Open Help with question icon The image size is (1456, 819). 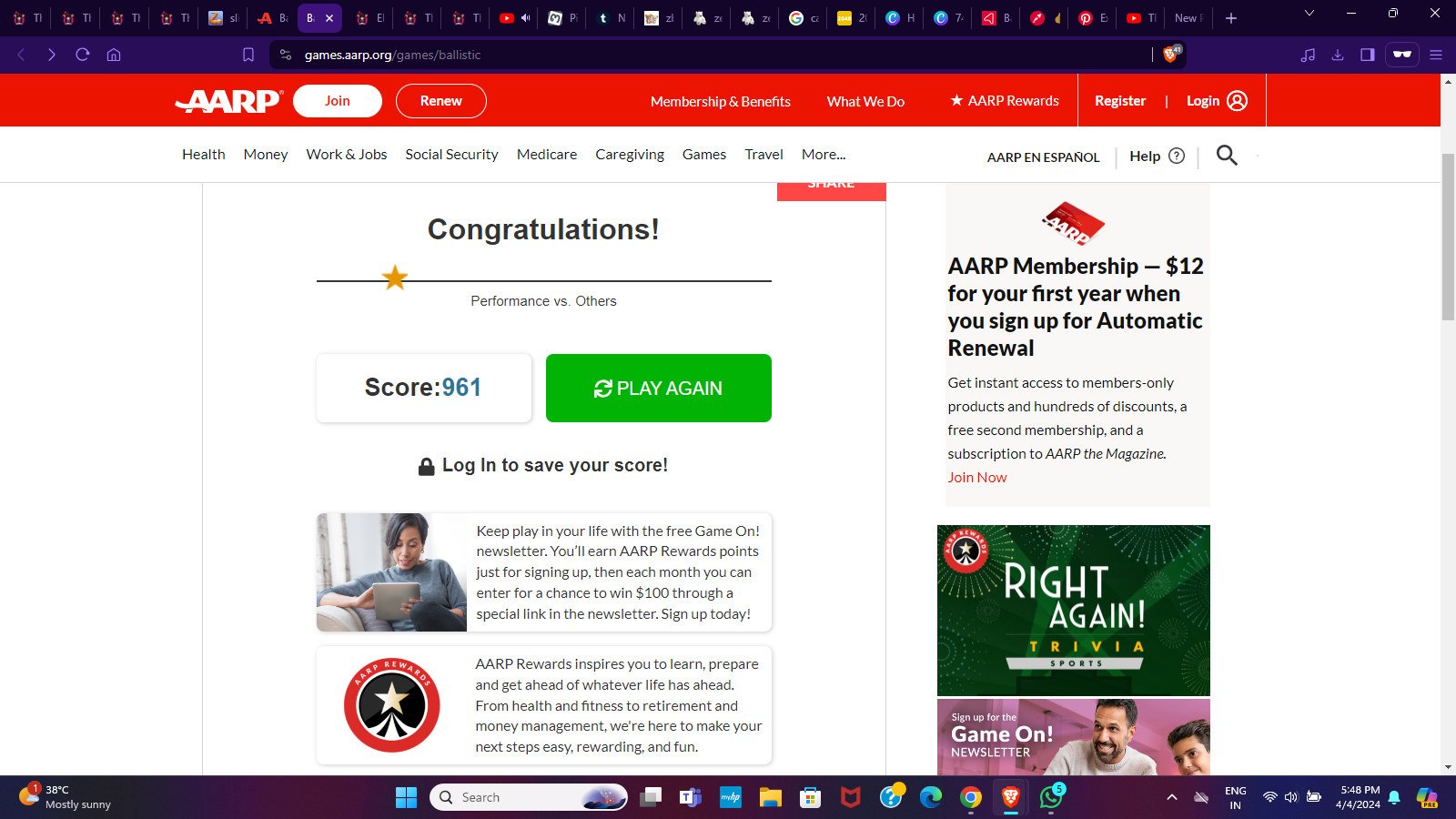click(x=1157, y=156)
